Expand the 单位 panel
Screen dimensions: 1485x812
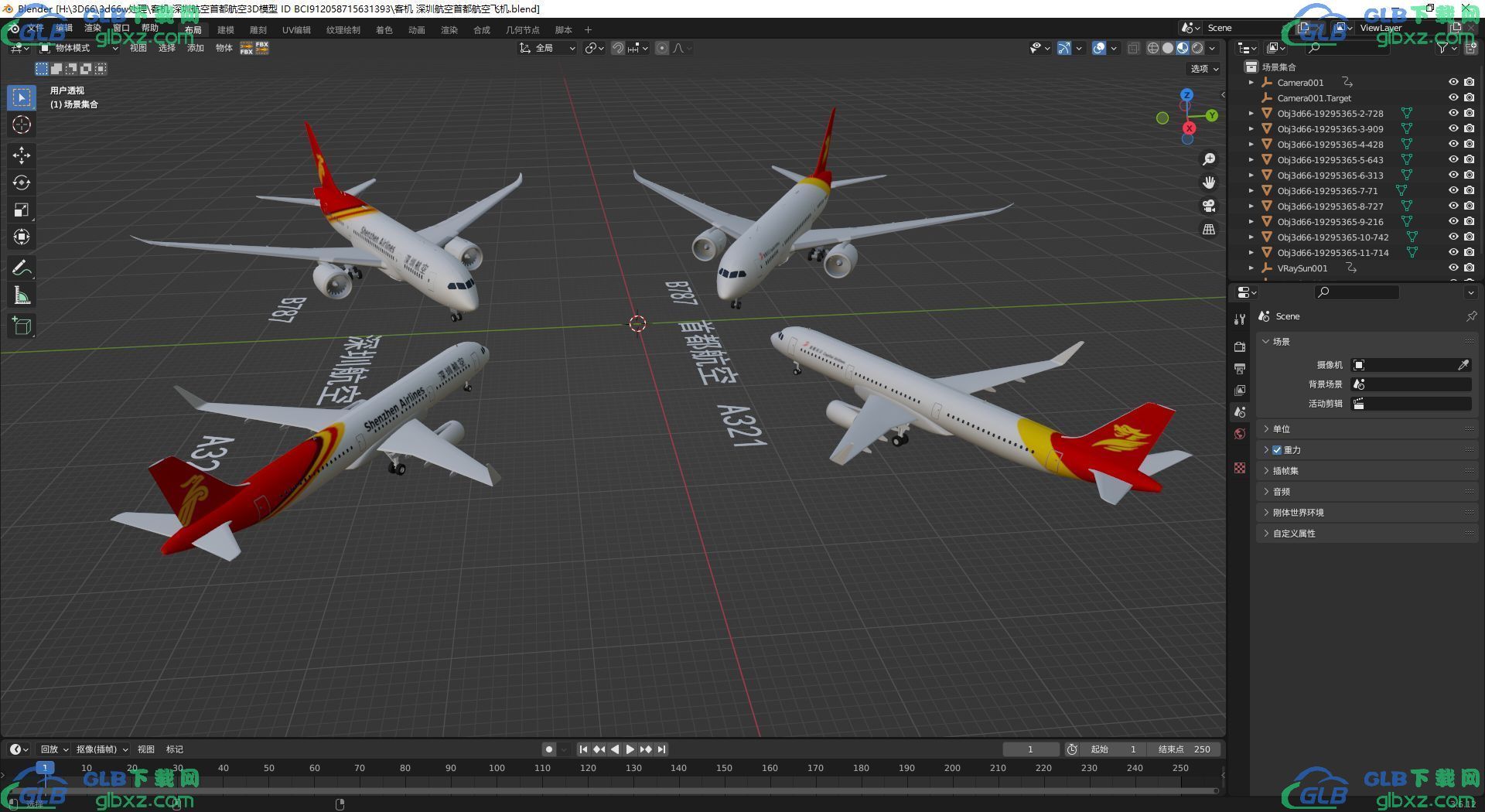(x=1367, y=429)
